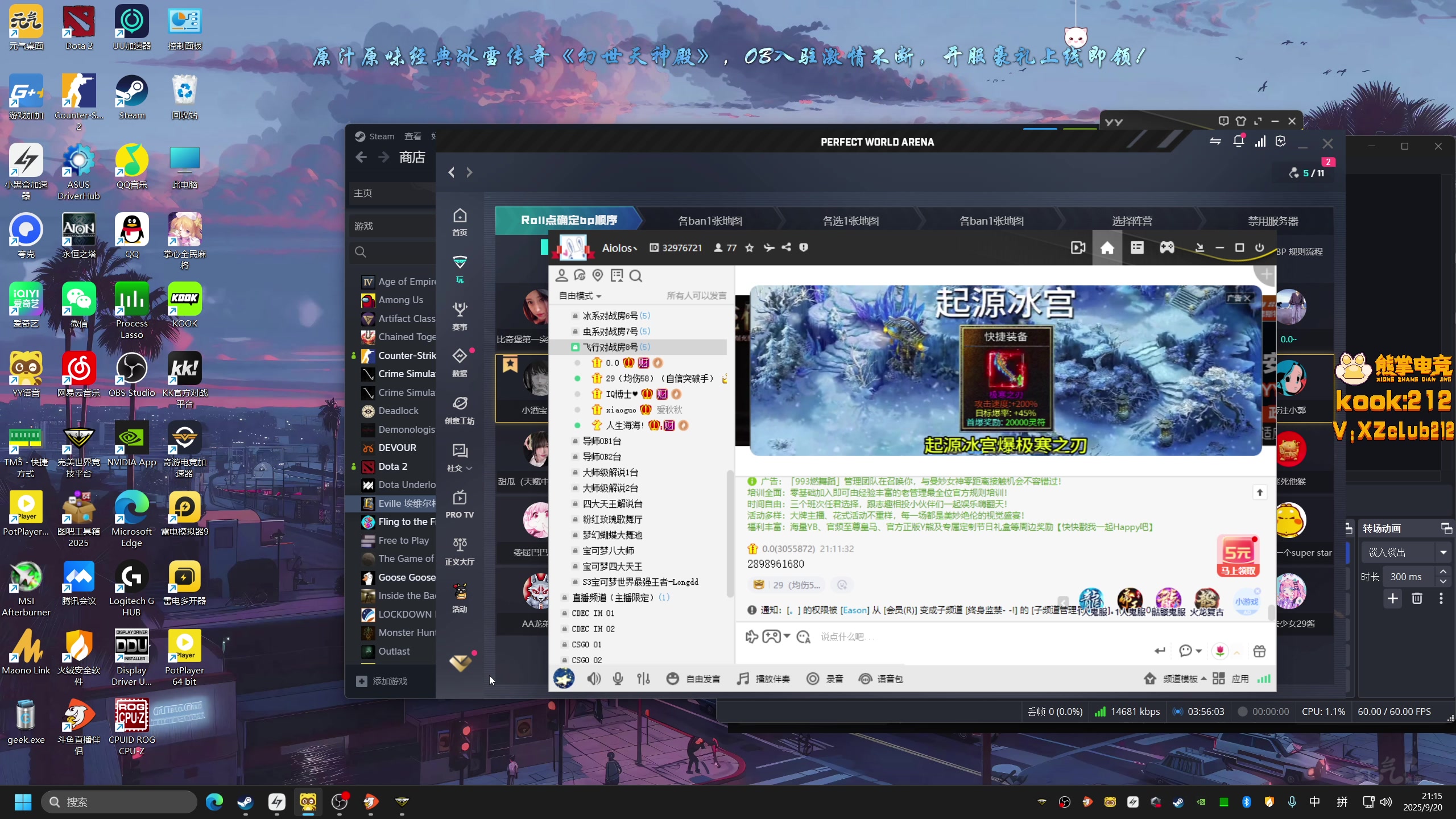1456x819 pixels.
Task: Click the gift box icon in chat bar
Action: pos(1259,651)
